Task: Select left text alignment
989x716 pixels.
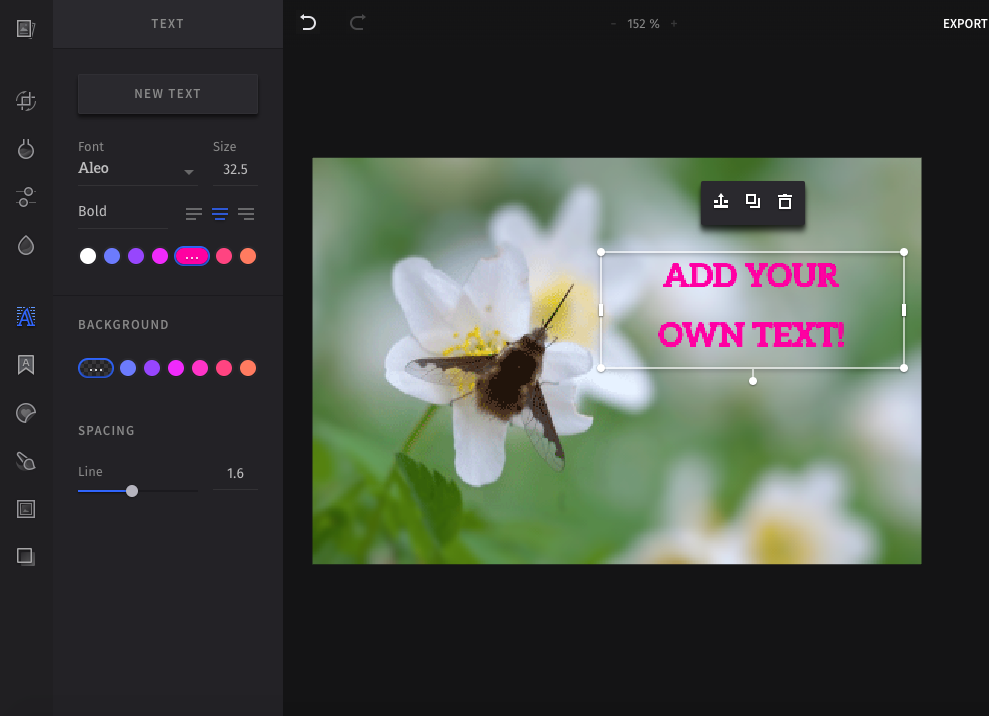Action: [192, 213]
